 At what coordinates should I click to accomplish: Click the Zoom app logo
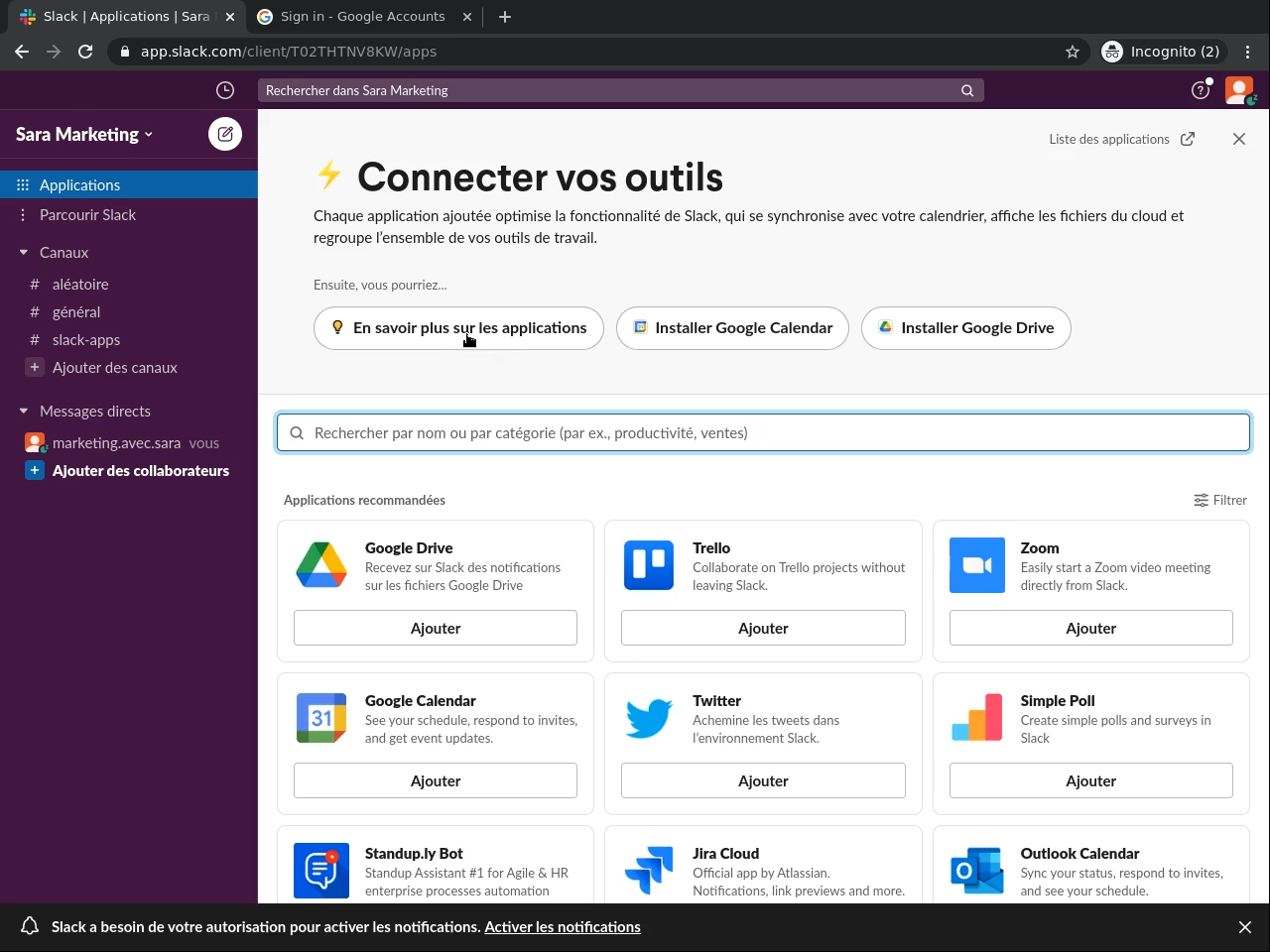(977, 565)
